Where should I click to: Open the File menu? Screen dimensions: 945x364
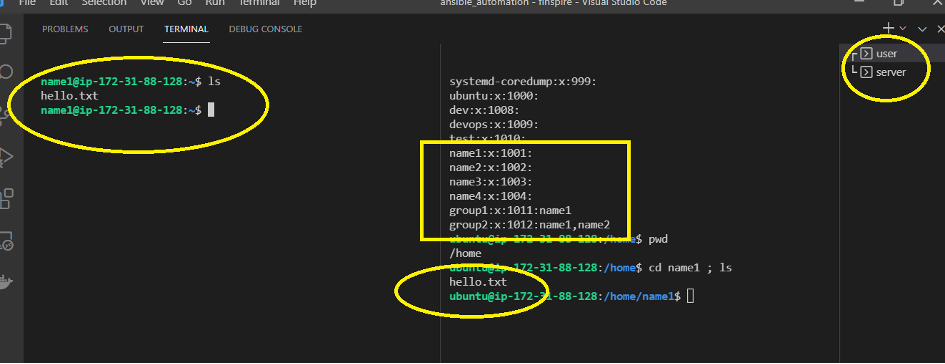point(27,3)
